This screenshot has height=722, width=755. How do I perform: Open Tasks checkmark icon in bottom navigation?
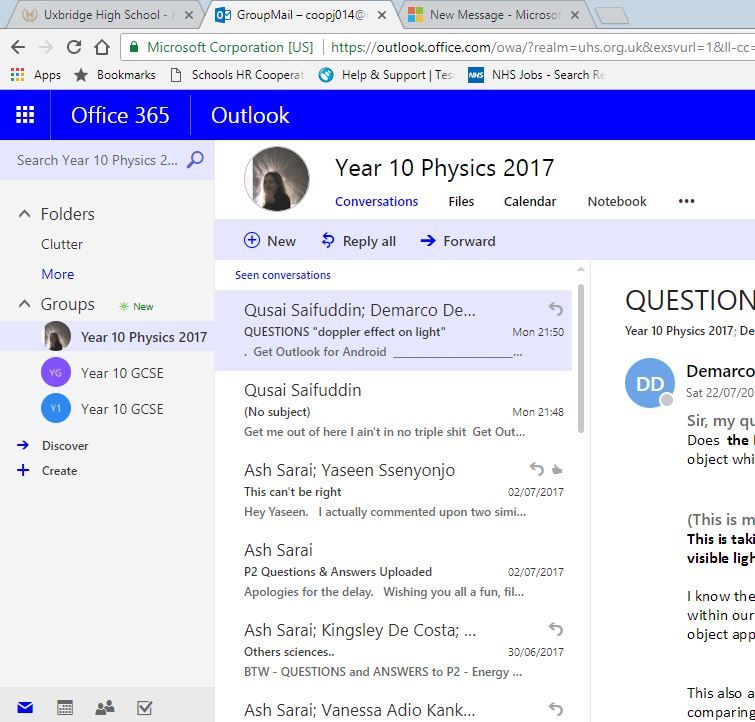pyautogui.click(x=144, y=707)
